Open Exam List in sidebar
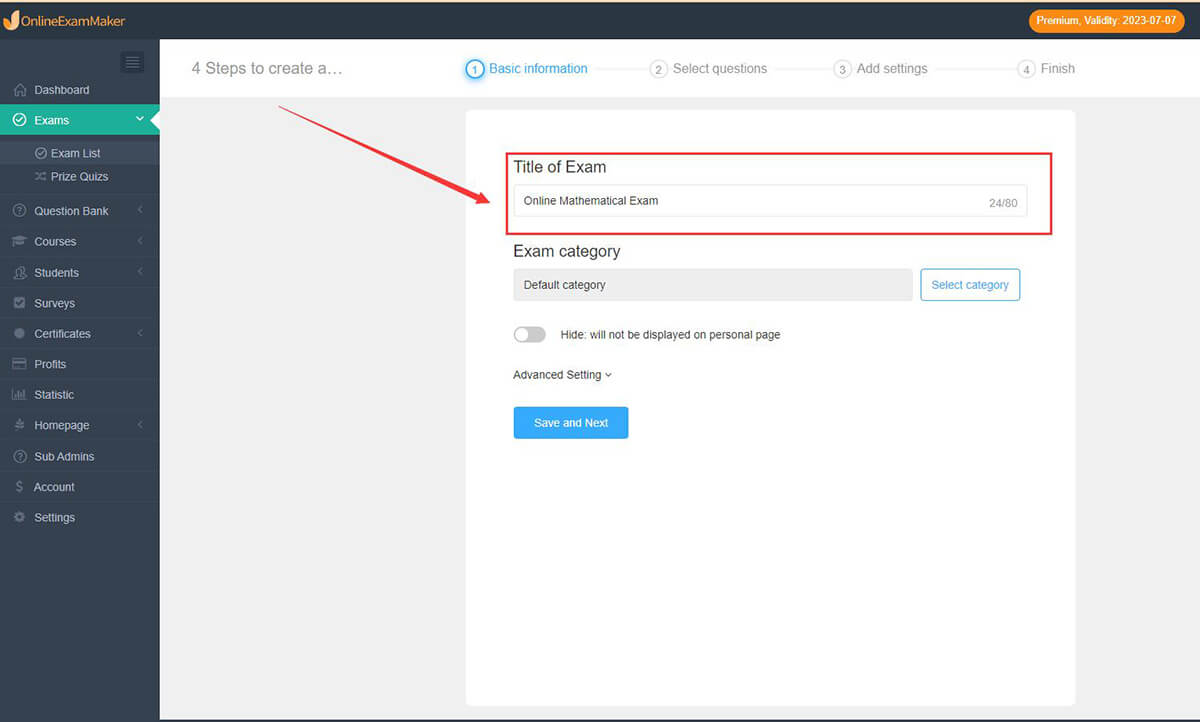This screenshot has height=722, width=1200. point(75,153)
